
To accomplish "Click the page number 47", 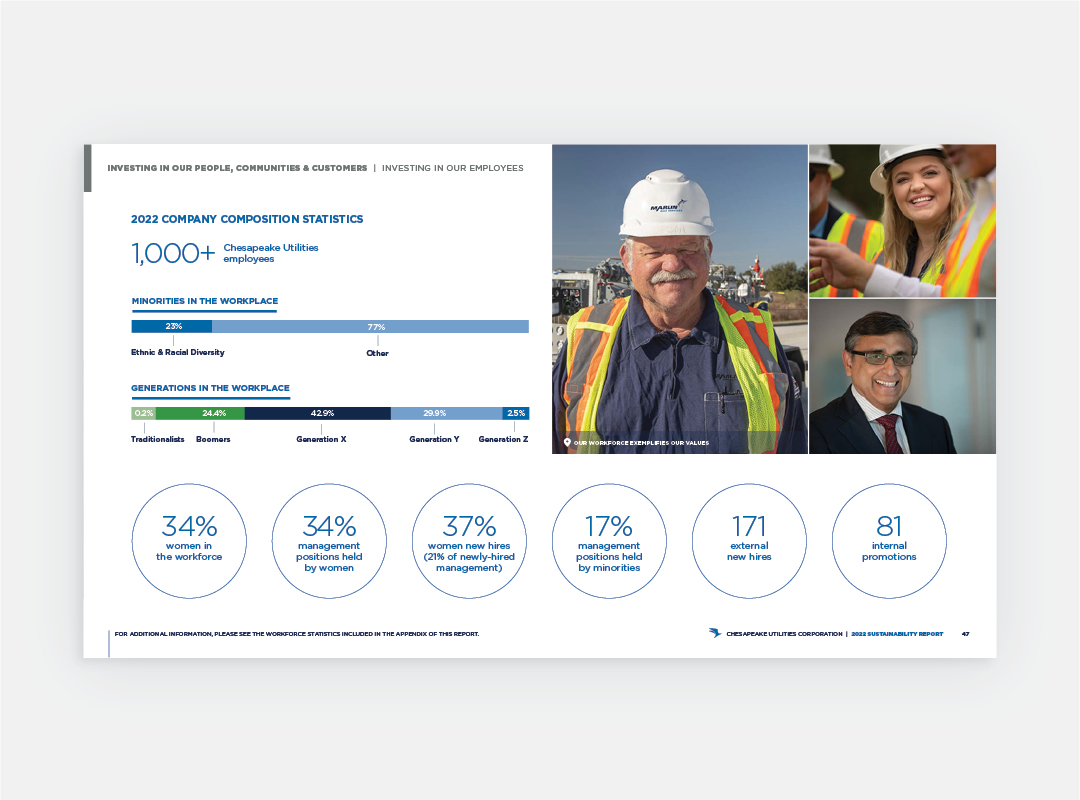I will (x=965, y=634).
